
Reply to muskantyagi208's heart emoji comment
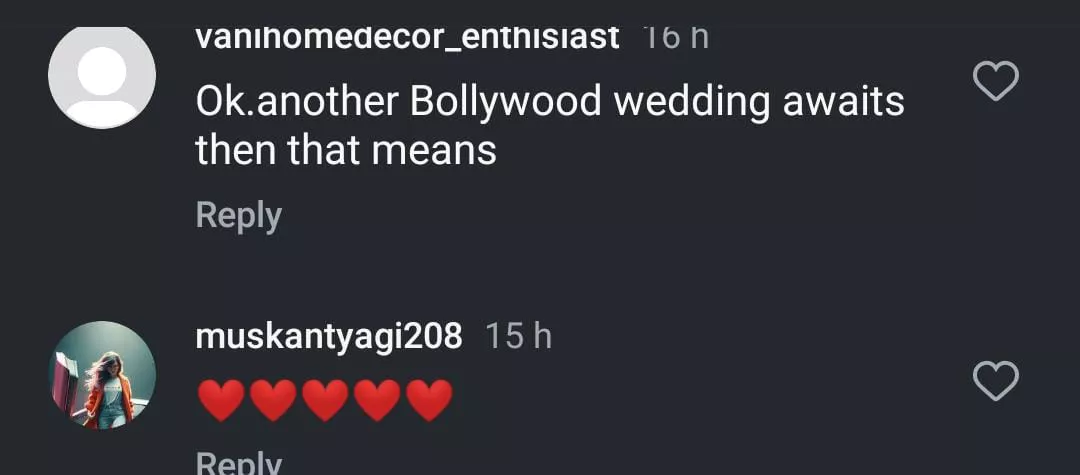(x=238, y=463)
